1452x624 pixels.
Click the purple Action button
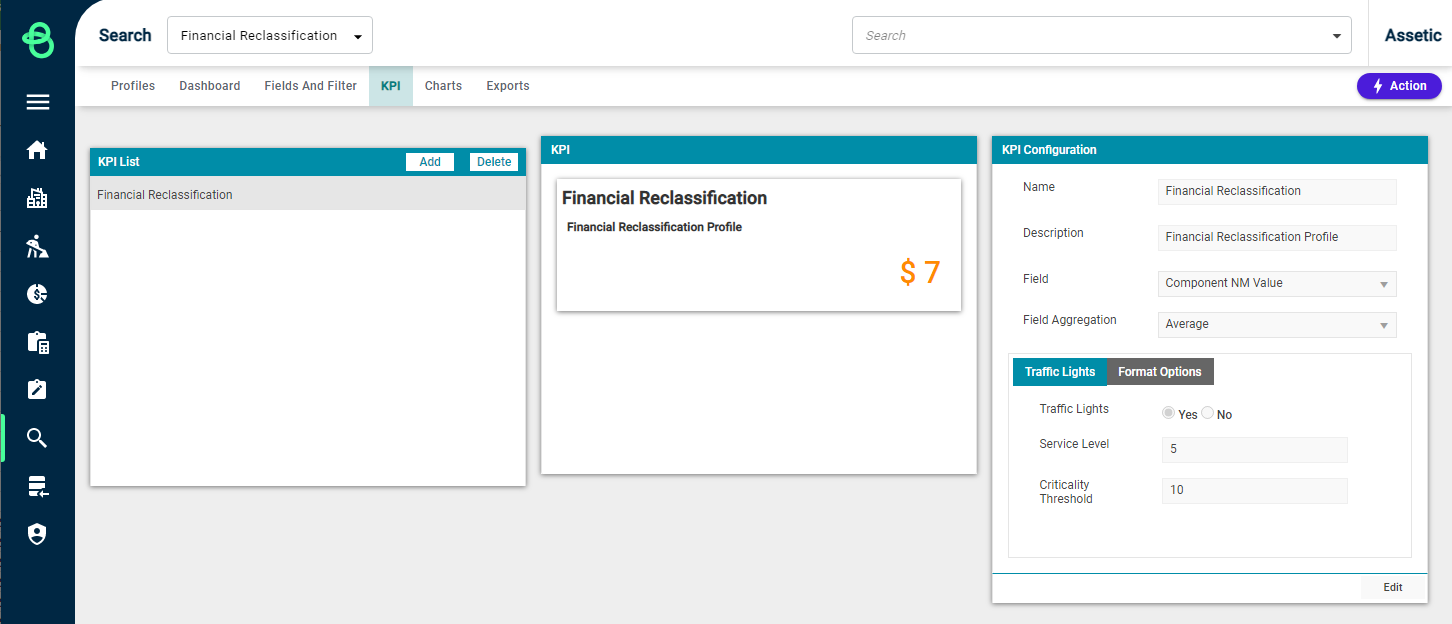pos(1399,86)
